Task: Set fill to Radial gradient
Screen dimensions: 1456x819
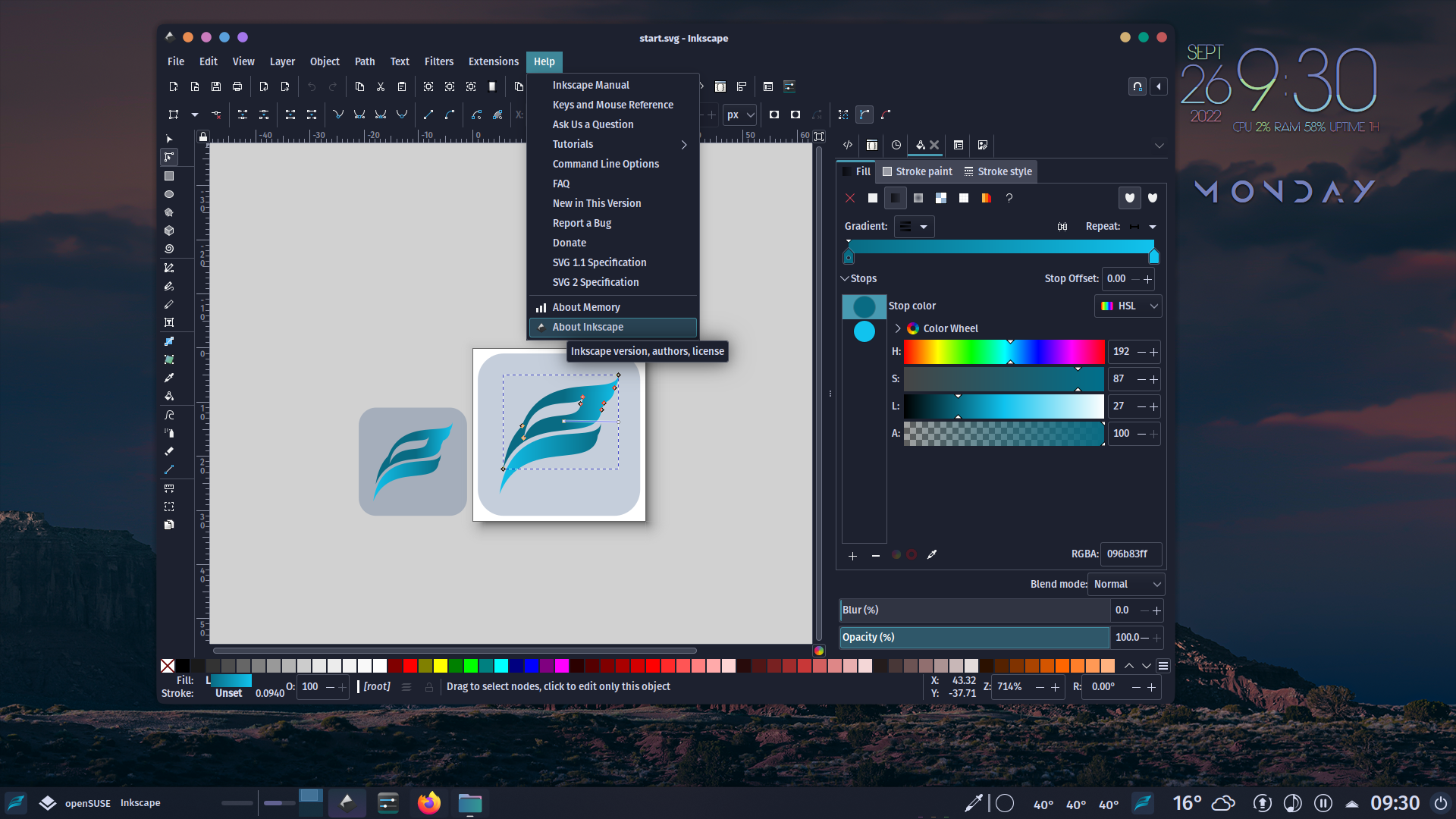Action: 918,198
